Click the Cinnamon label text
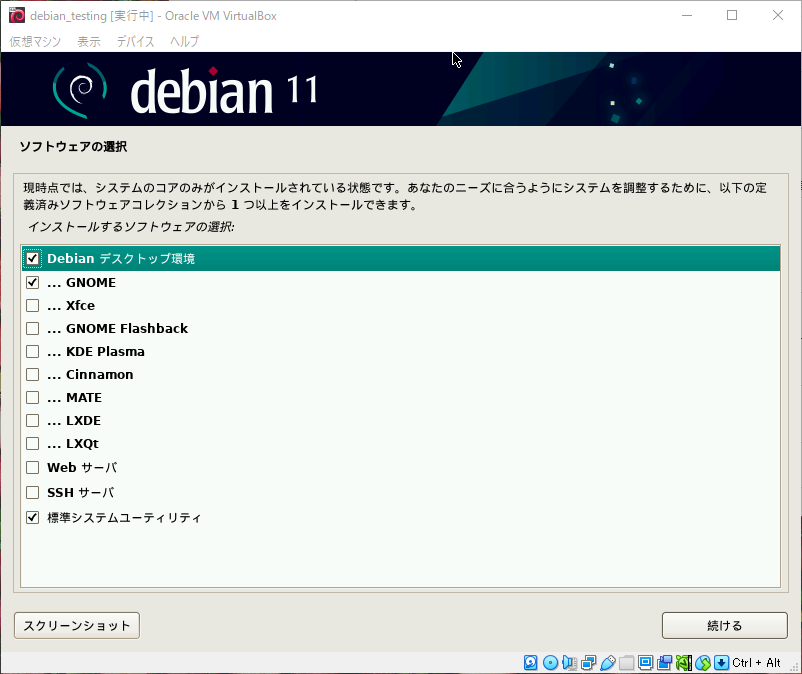This screenshot has height=674, width=802. point(100,374)
